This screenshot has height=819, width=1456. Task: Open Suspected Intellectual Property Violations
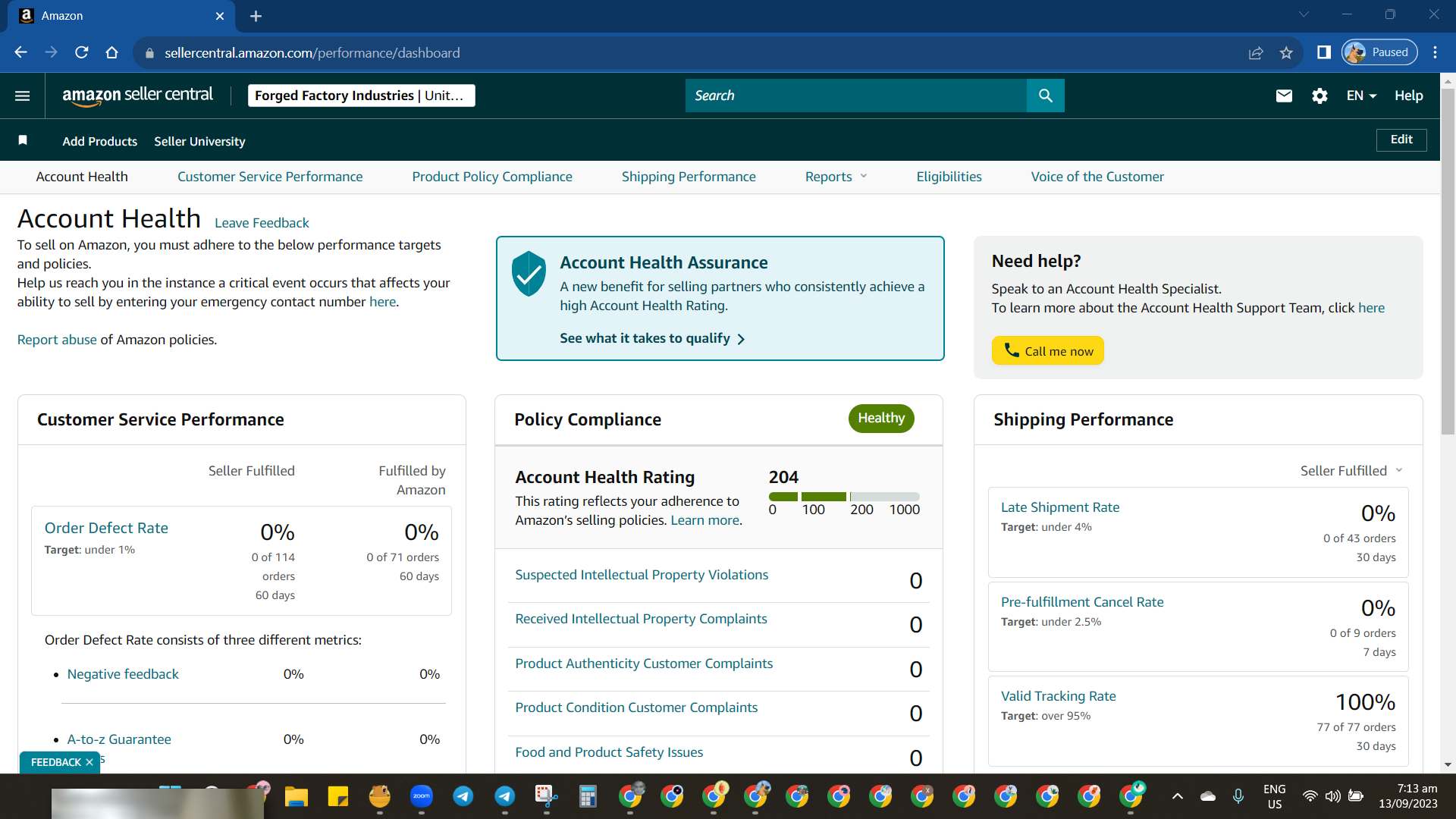tap(642, 575)
